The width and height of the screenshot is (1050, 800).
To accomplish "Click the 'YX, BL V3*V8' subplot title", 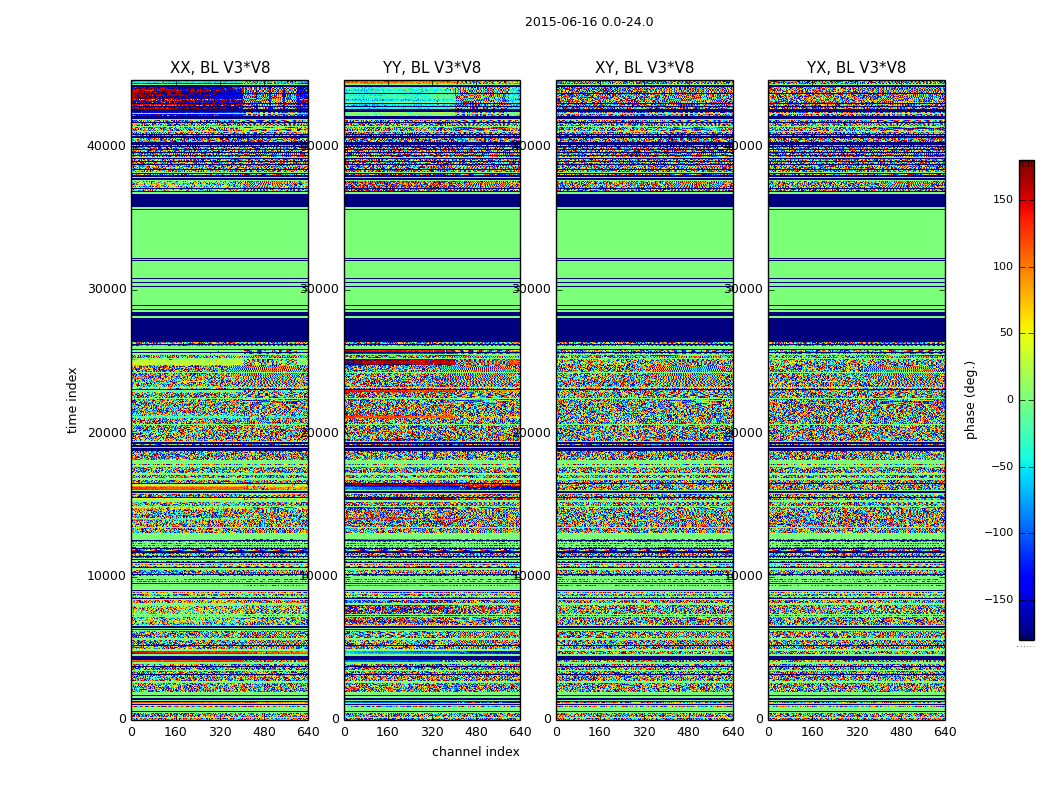I will pos(856,68).
